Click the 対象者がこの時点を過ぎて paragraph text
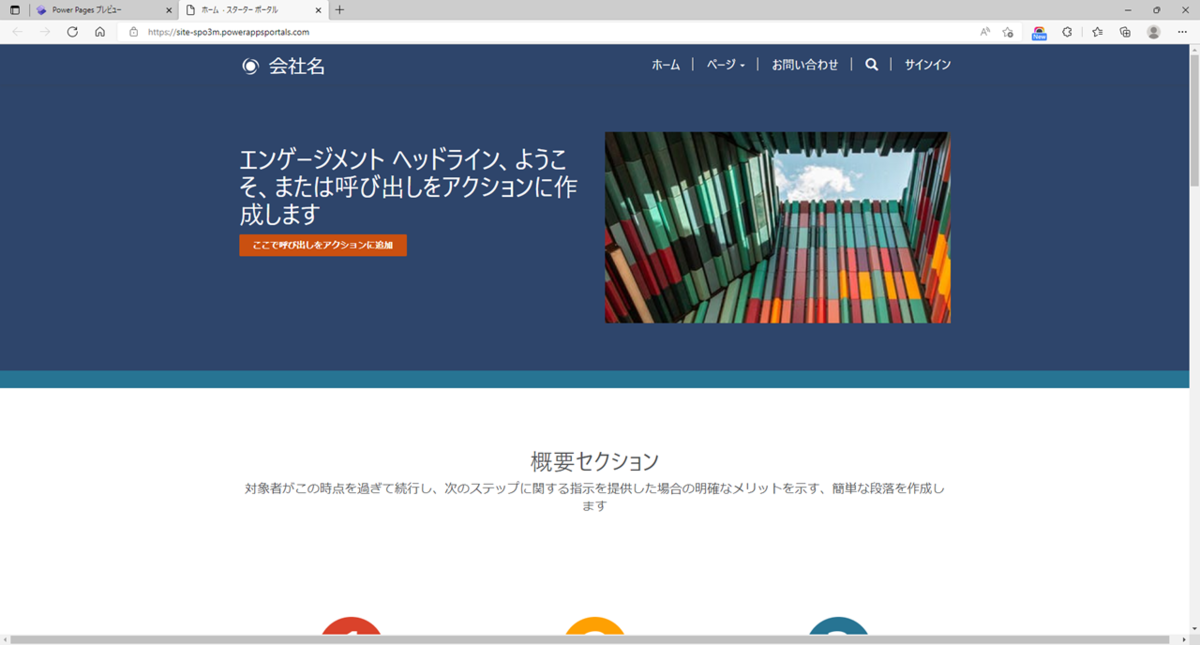This screenshot has height=645, width=1200. click(595, 497)
